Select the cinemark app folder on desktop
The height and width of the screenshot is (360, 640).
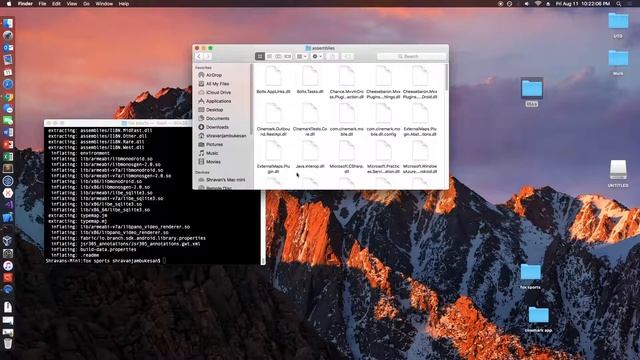pyautogui.click(x=538, y=319)
